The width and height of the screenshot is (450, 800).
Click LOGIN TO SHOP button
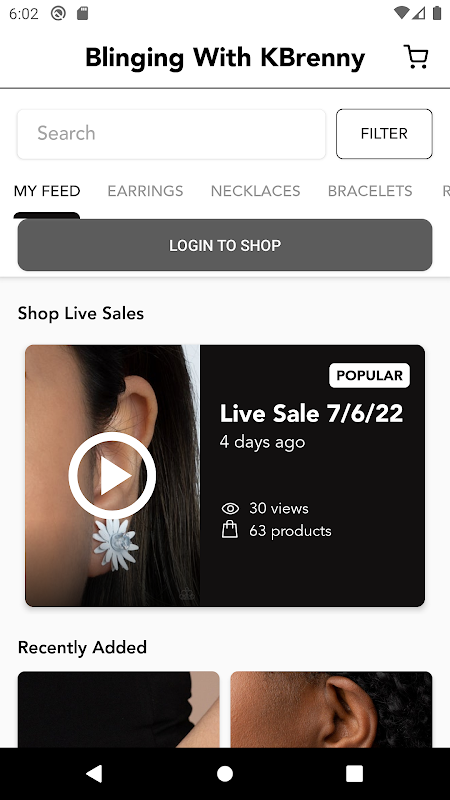pos(225,245)
